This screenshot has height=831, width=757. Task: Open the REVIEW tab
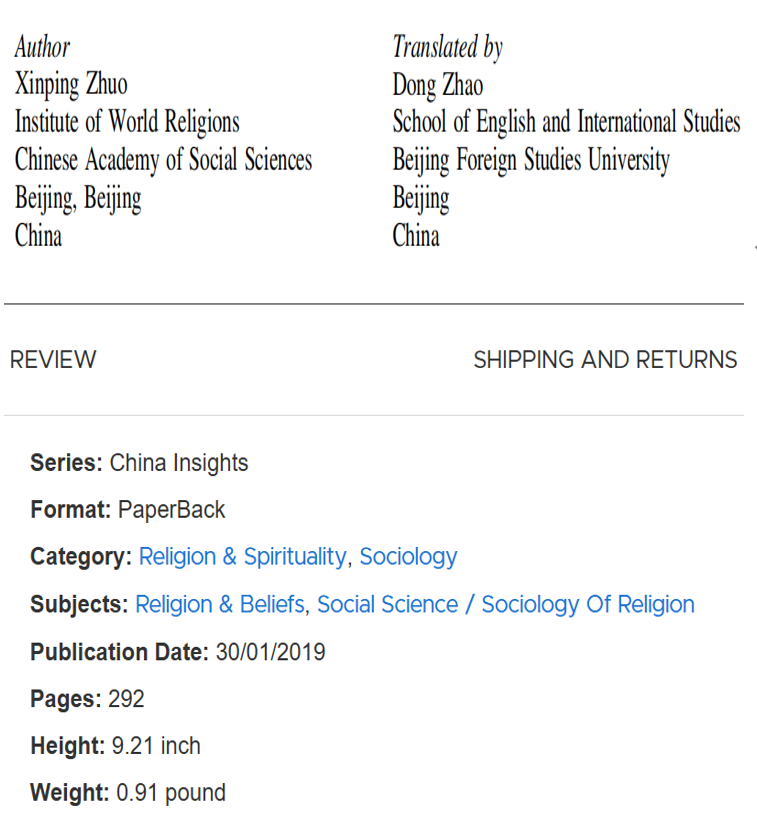(x=53, y=360)
